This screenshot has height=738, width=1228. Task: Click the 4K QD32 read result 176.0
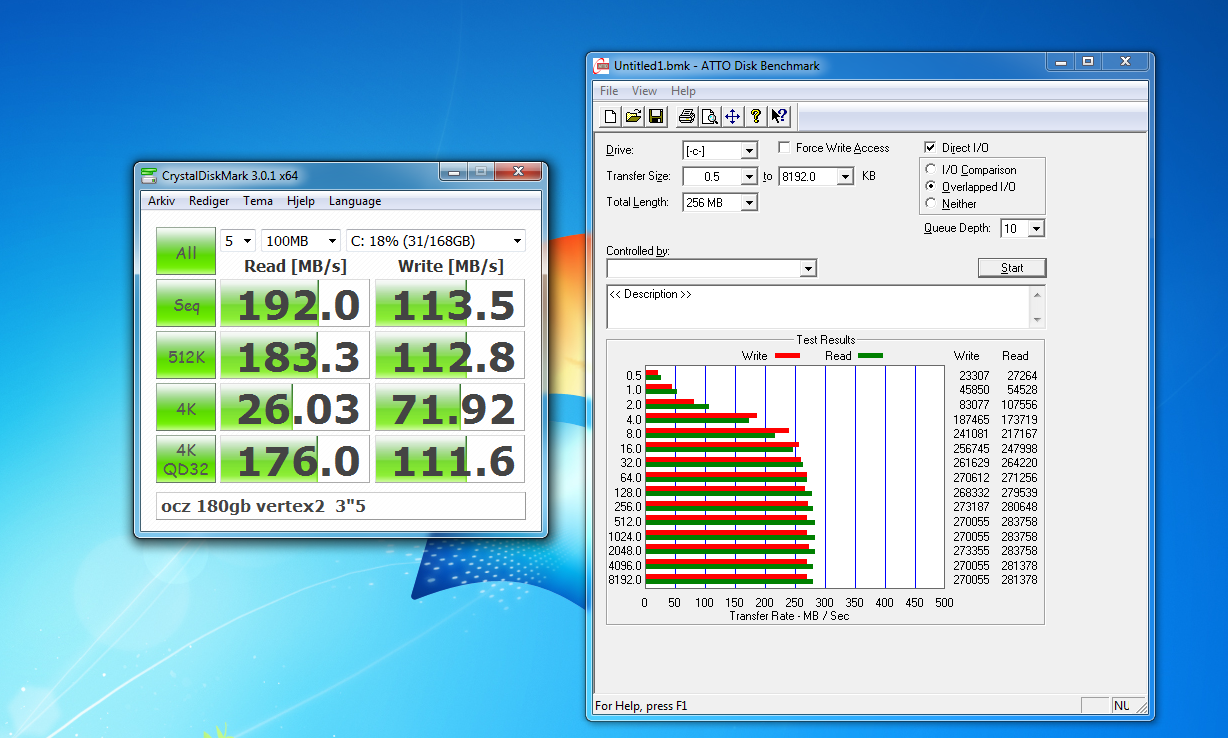[295, 460]
